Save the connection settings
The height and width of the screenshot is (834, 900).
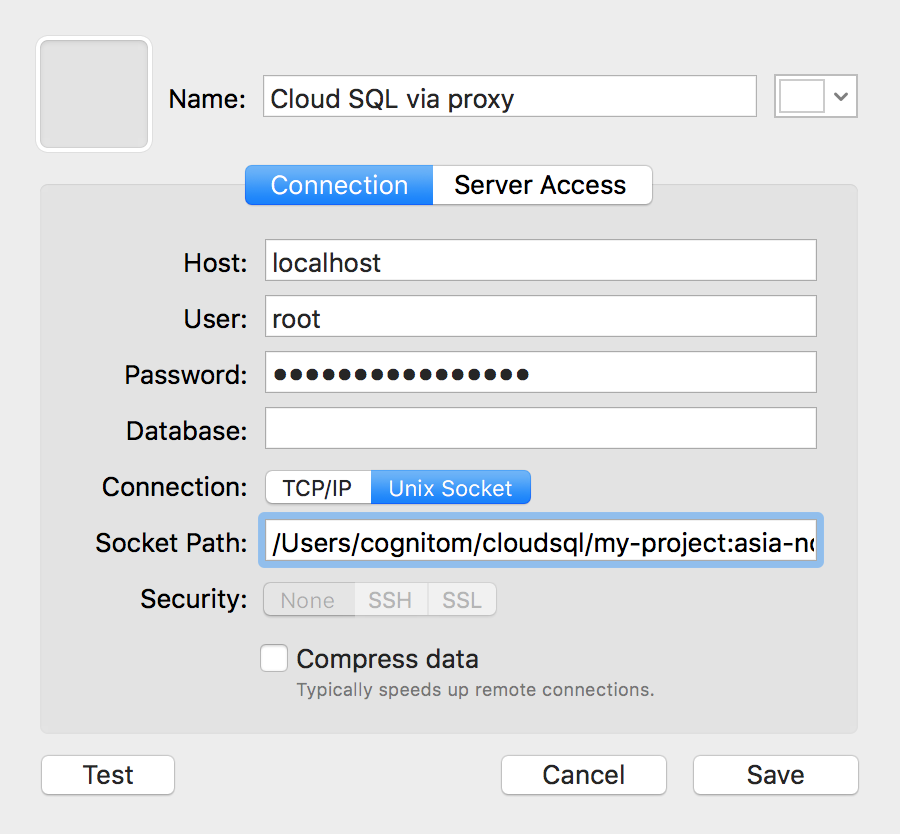pos(775,774)
